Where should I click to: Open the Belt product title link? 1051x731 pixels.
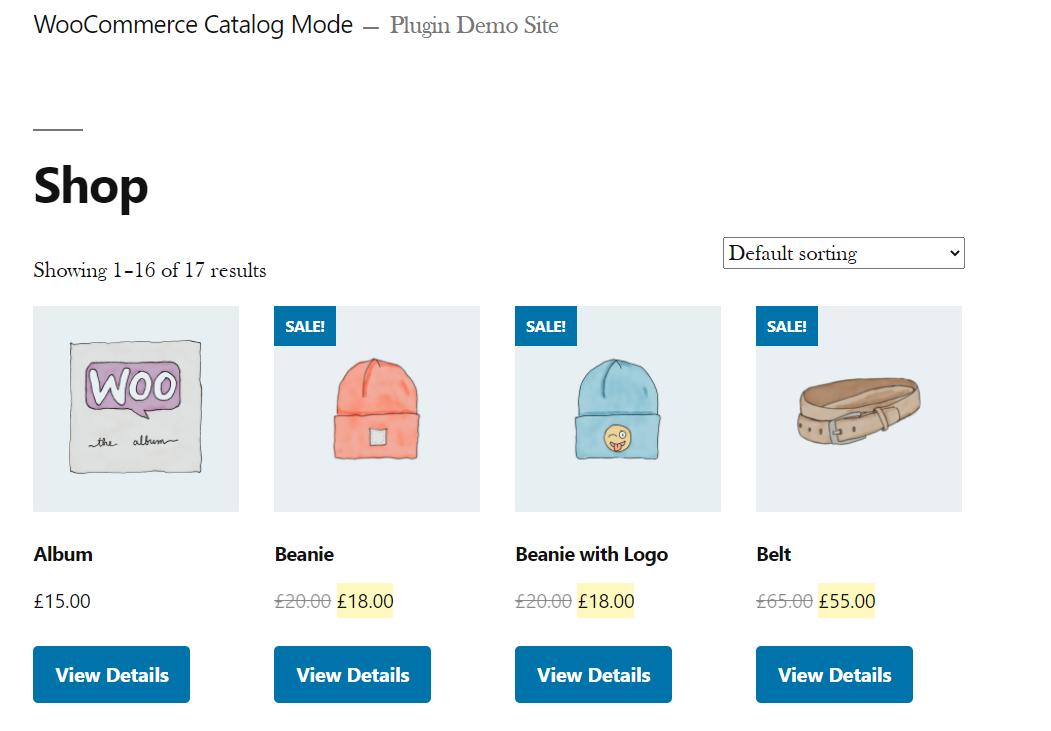coord(773,554)
